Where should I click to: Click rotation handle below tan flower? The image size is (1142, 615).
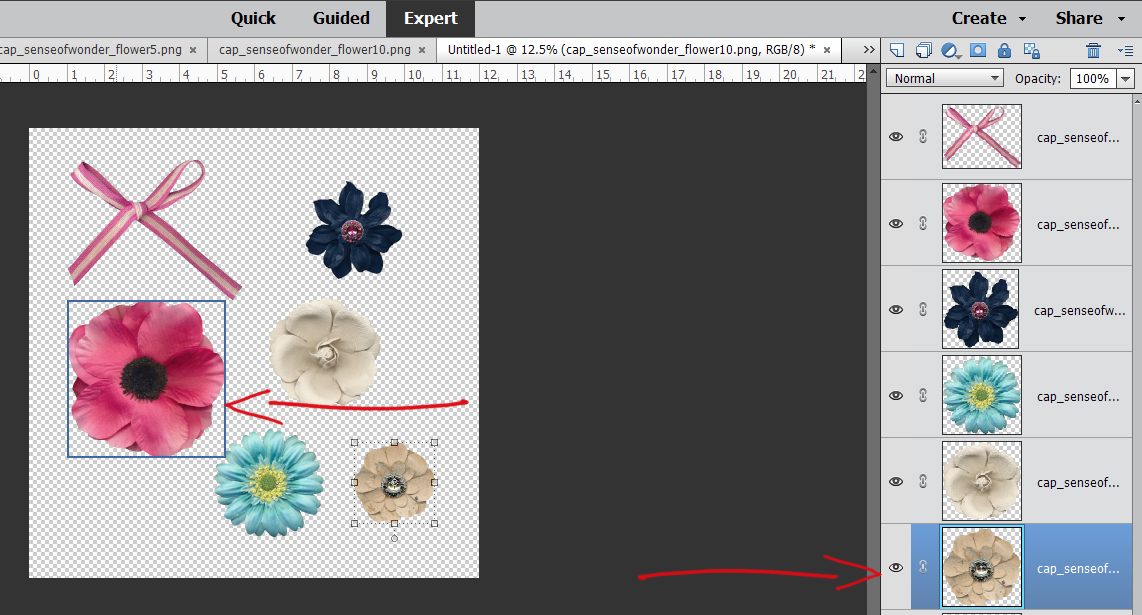pyautogui.click(x=394, y=538)
